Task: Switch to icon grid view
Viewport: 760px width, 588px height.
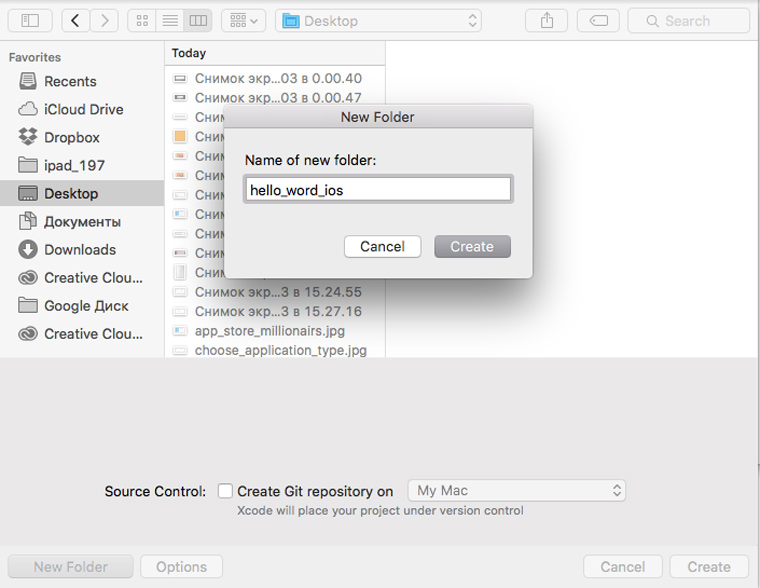Action: pyautogui.click(x=142, y=21)
